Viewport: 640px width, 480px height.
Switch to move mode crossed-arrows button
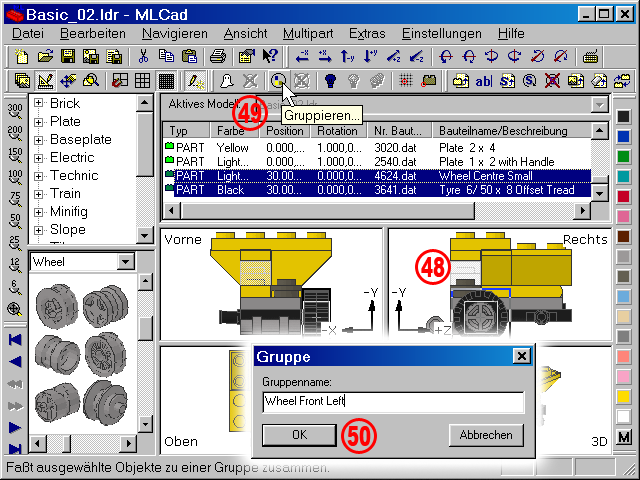(x=68, y=81)
